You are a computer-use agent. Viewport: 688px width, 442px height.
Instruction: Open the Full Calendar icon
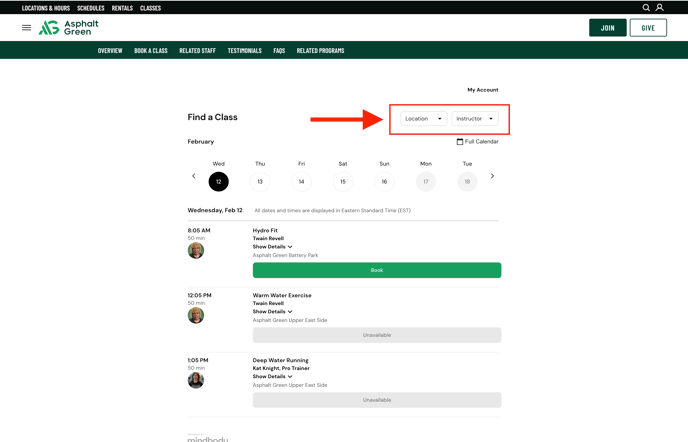pyautogui.click(x=460, y=142)
